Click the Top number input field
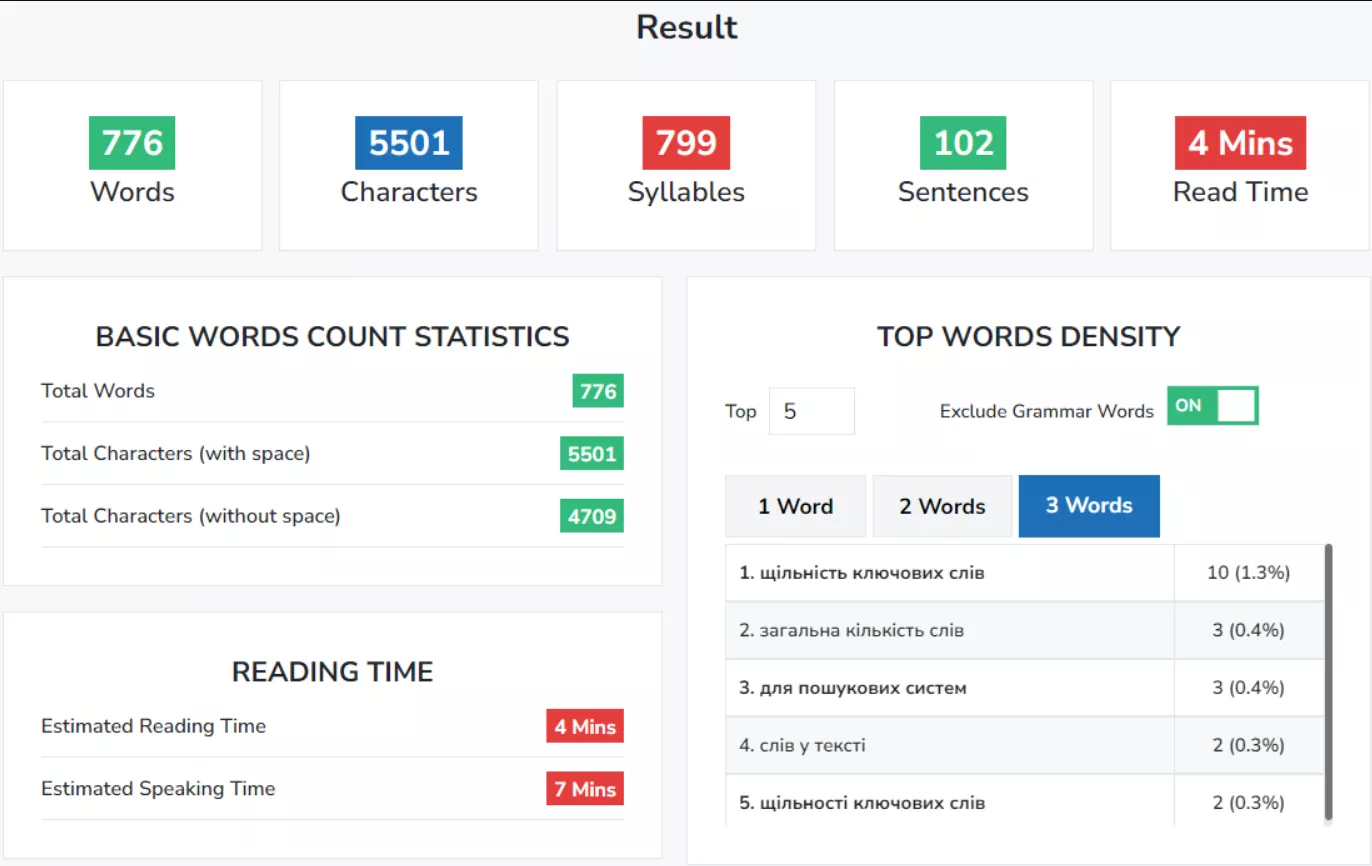This screenshot has width=1372, height=866. pos(811,411)
